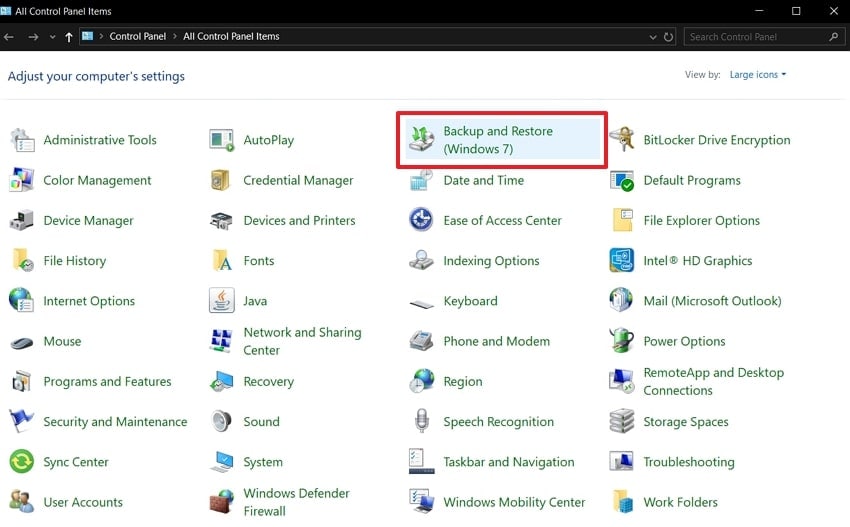The height and width of the screenshot is (527, 850).
Task: Open the File History icon
Action: [23, 260]
